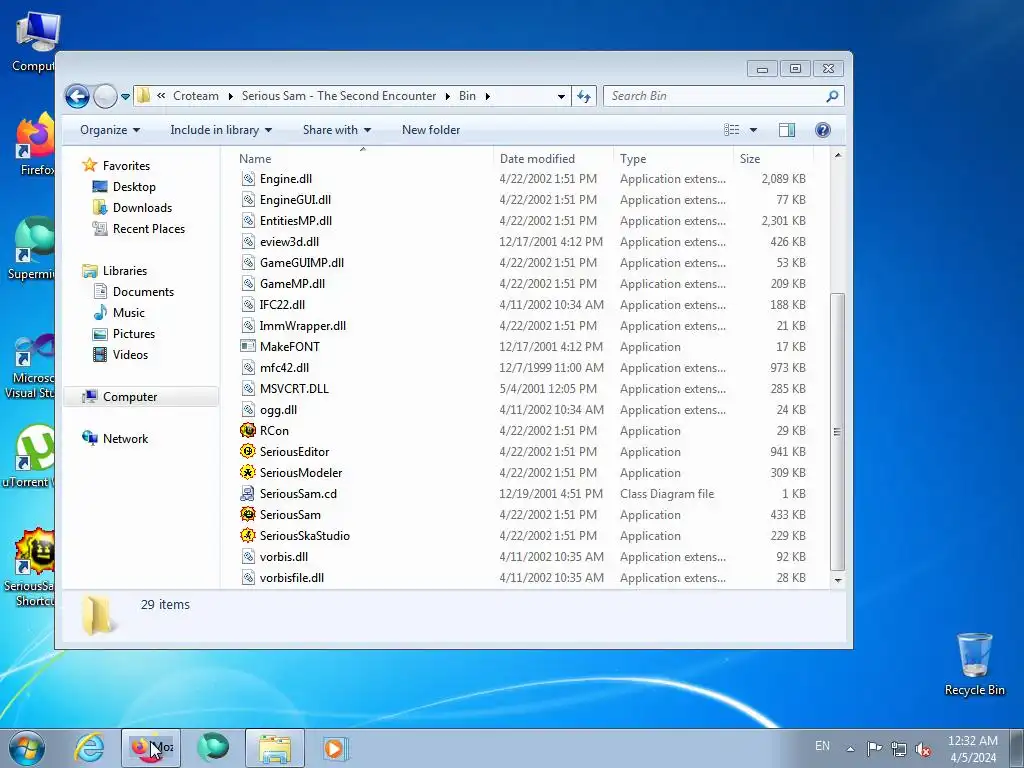Open the Share with dropdown
This screenshot has width=1024, height=768.
pyautogui.click(x=337, y=130)
